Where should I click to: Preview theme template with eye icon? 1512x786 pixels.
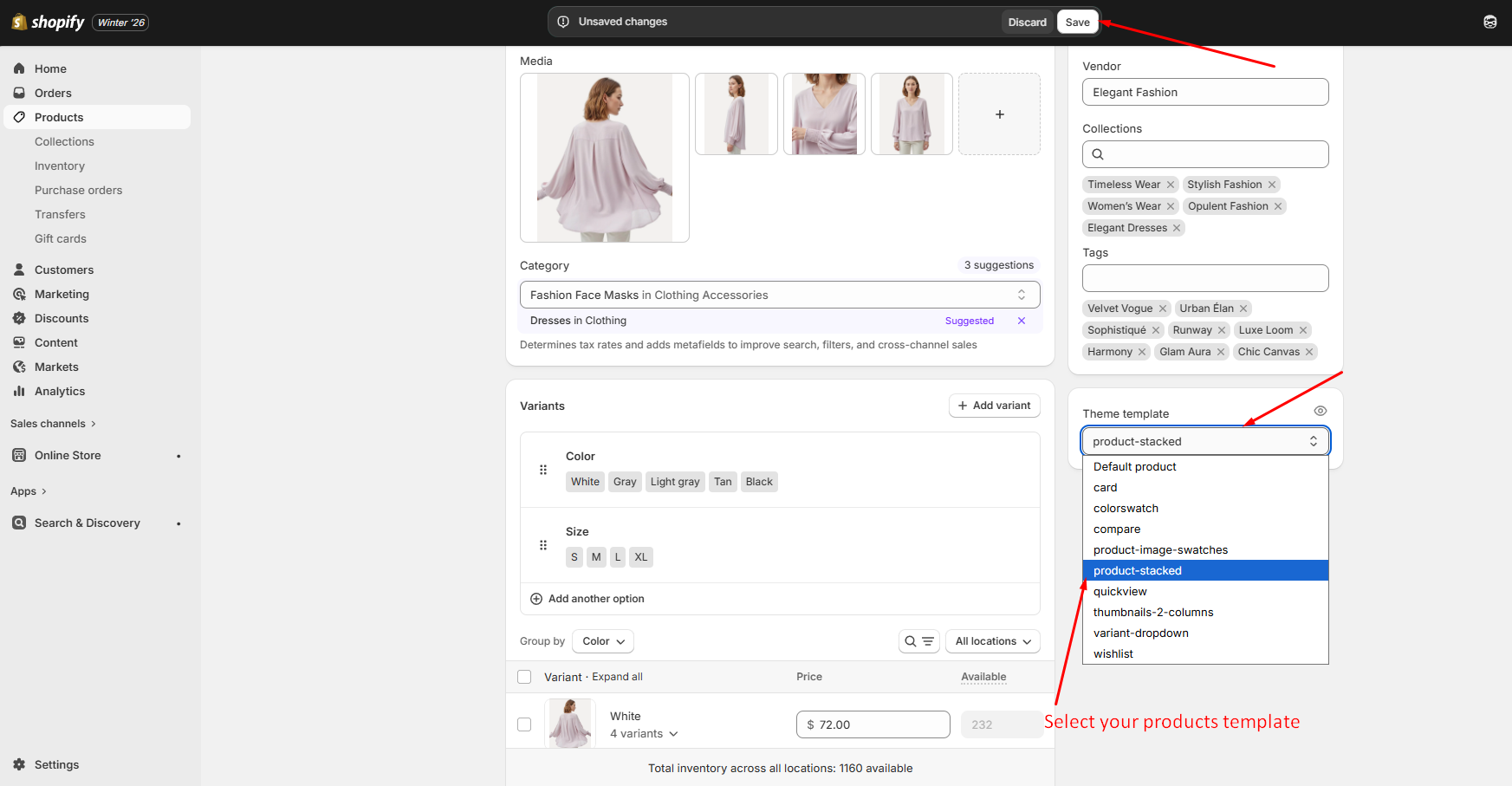(1320, 411)
